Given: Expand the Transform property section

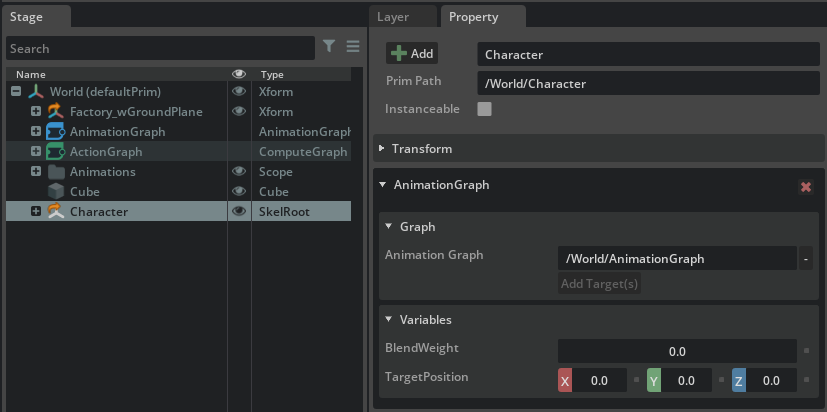Looking at the screenshot, I should pos(382,149).
